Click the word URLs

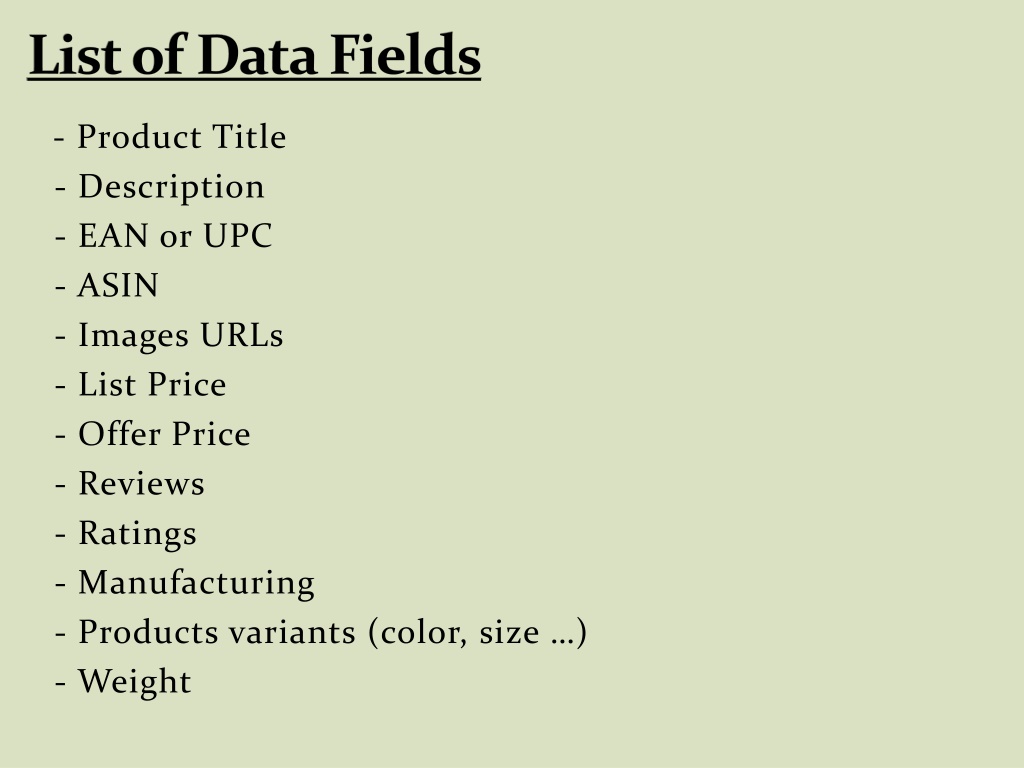242,335
